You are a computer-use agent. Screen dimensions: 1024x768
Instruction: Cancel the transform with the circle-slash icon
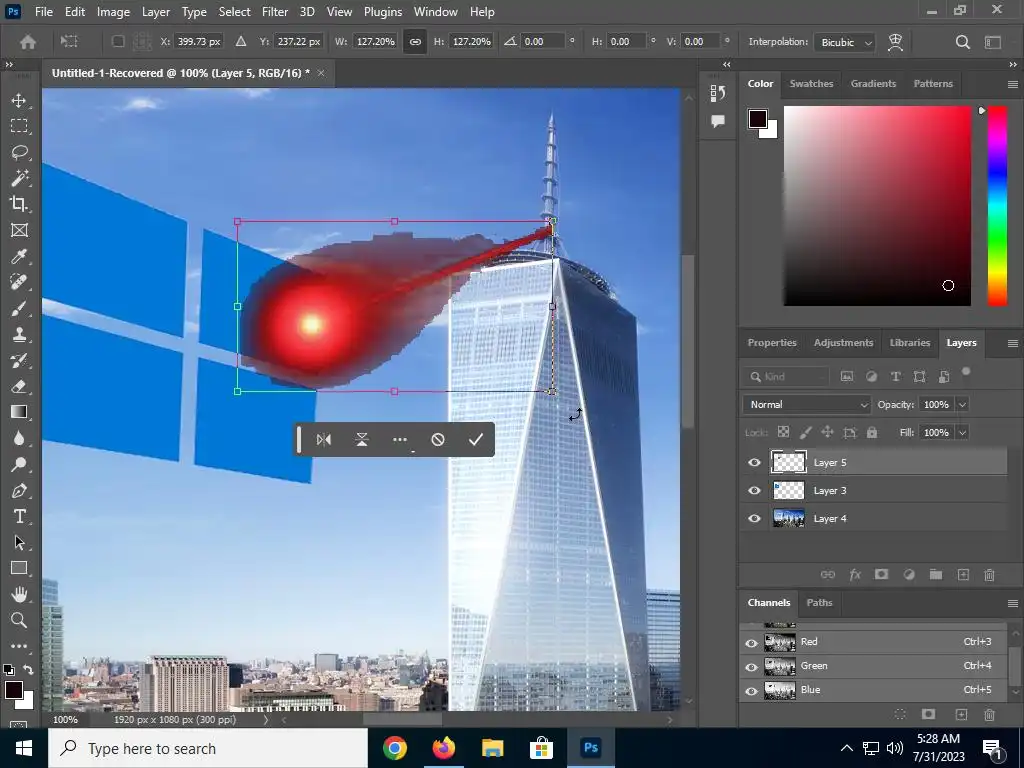(438, 440)
